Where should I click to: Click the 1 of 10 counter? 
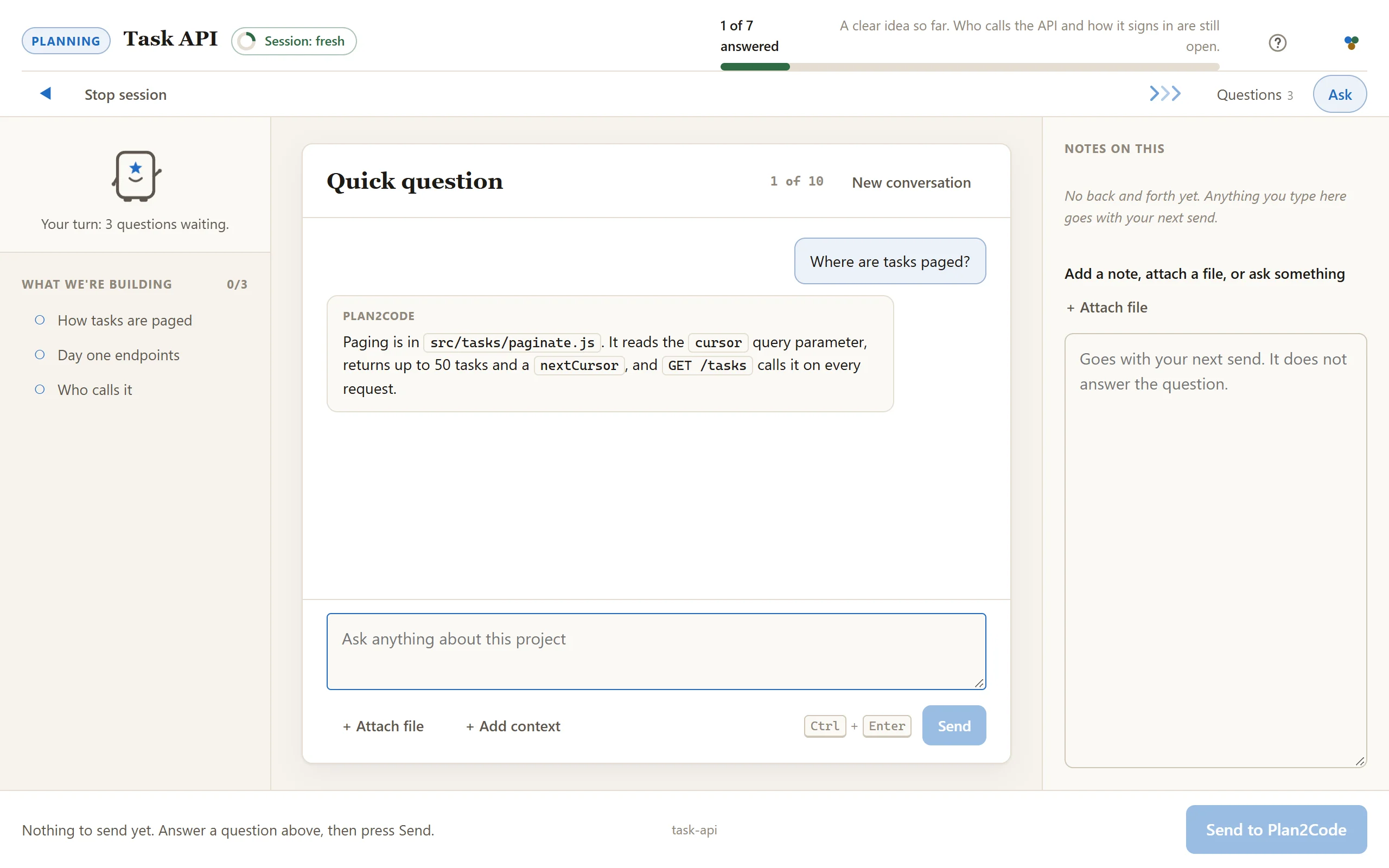click(797, 181)
